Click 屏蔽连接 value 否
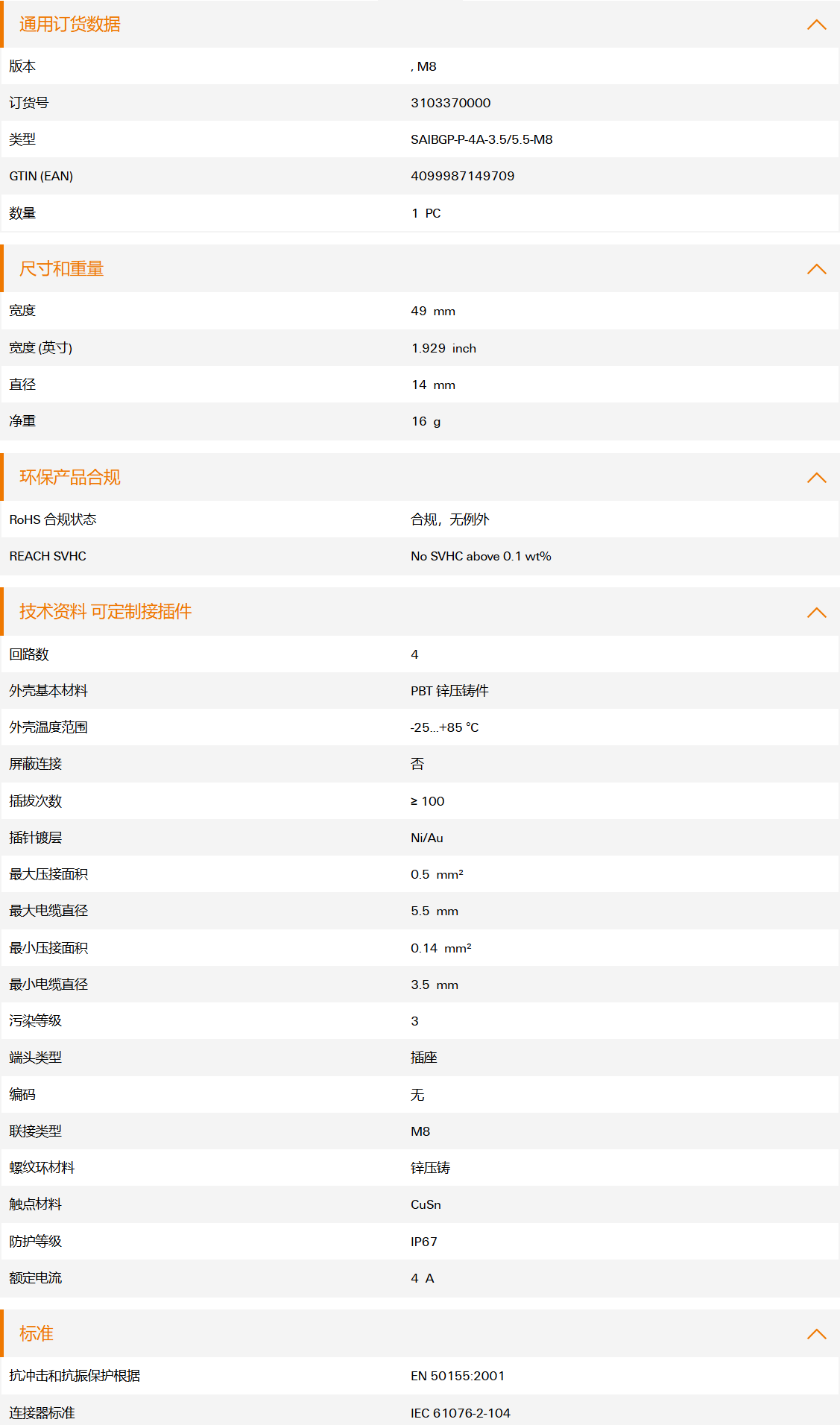This screenshot has width=840, height=1425. (x=417, y=764)
